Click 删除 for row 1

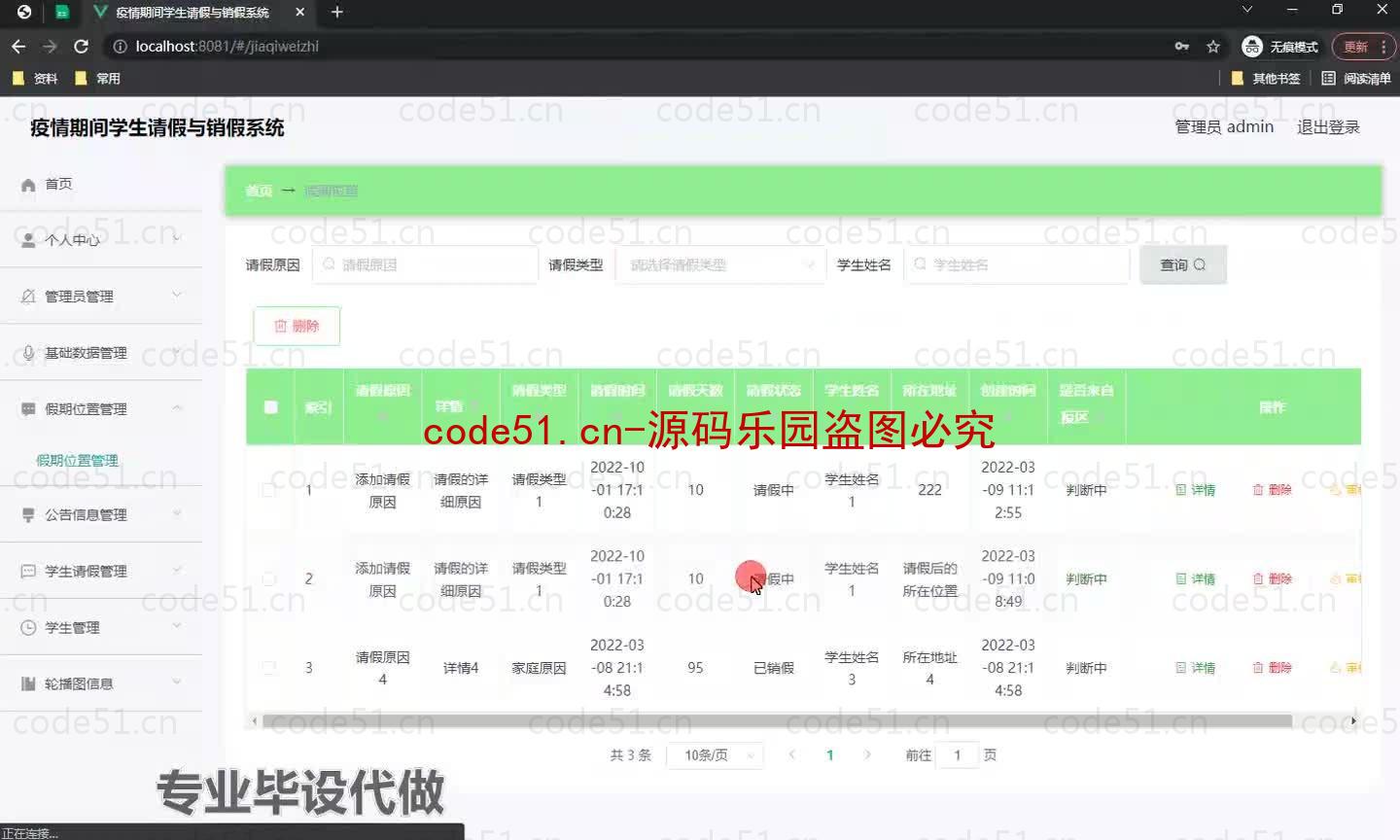click(1273, 490)
